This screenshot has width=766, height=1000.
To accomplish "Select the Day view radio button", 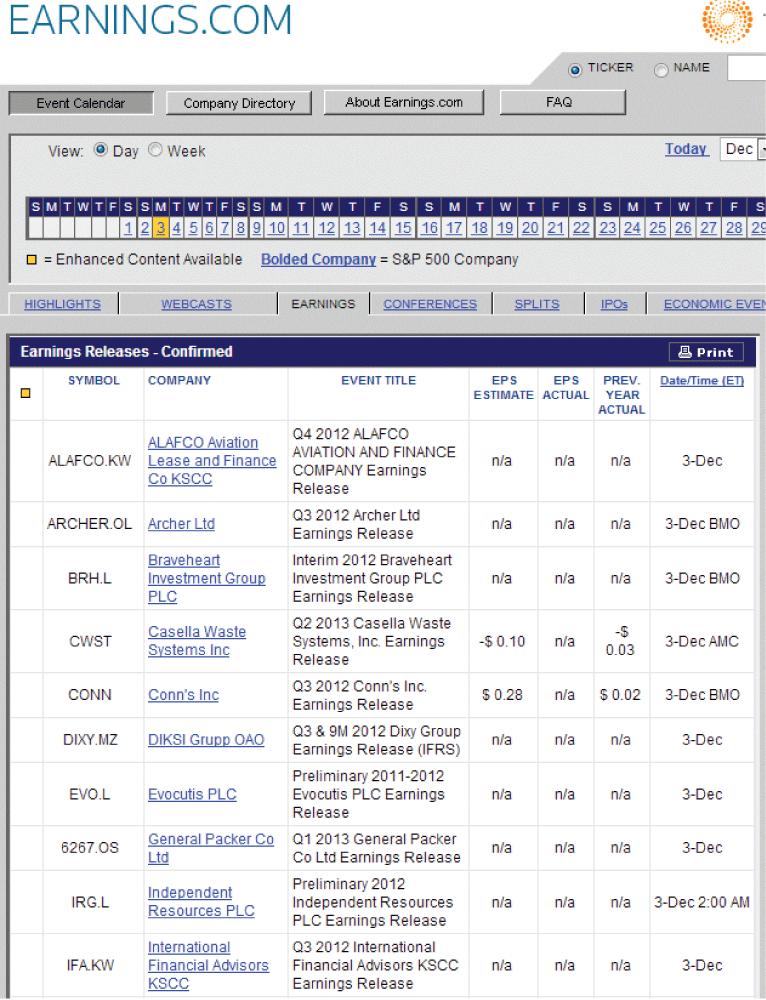I will (101, 151).
